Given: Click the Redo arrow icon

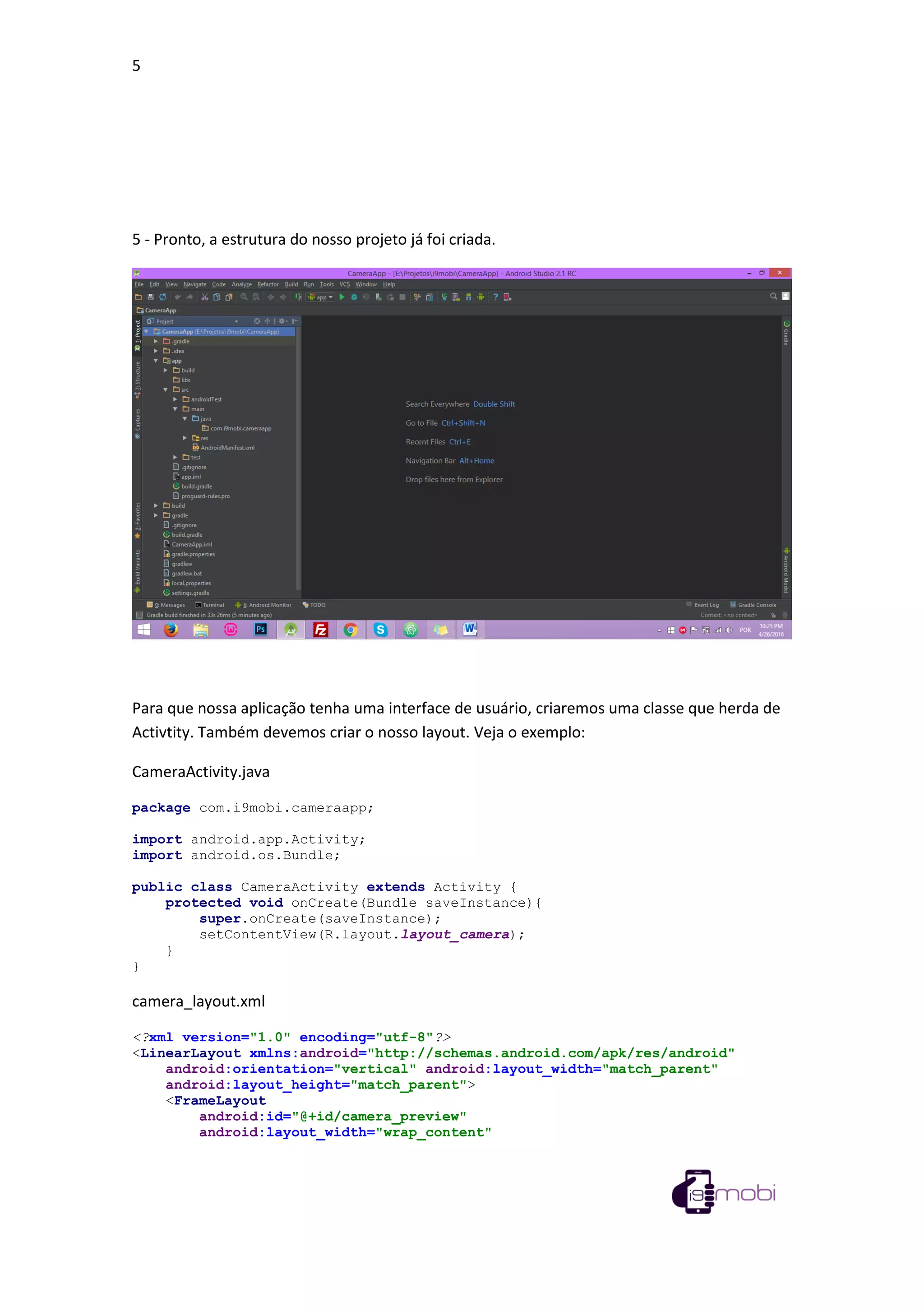Looking at the screenshot, I should click(189, 297).
